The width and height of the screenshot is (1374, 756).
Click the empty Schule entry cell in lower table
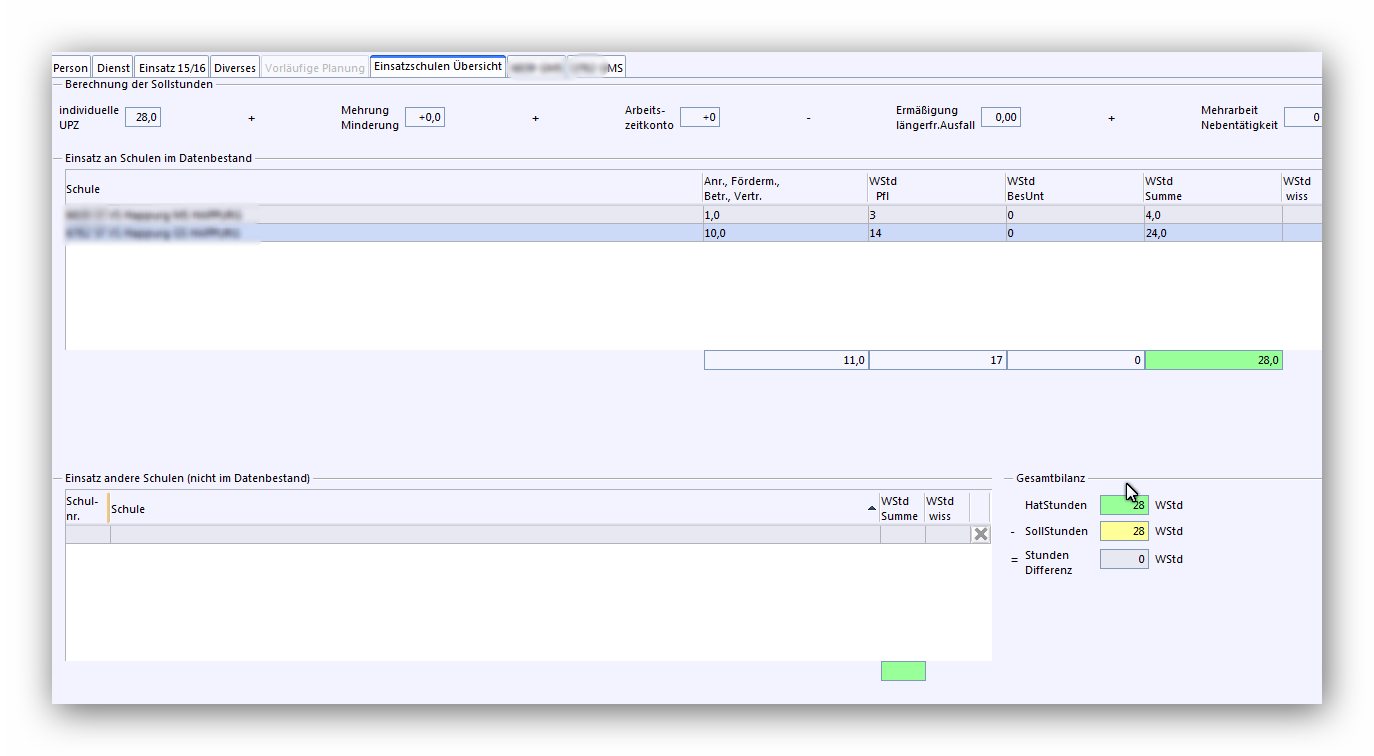coord(495,534)
